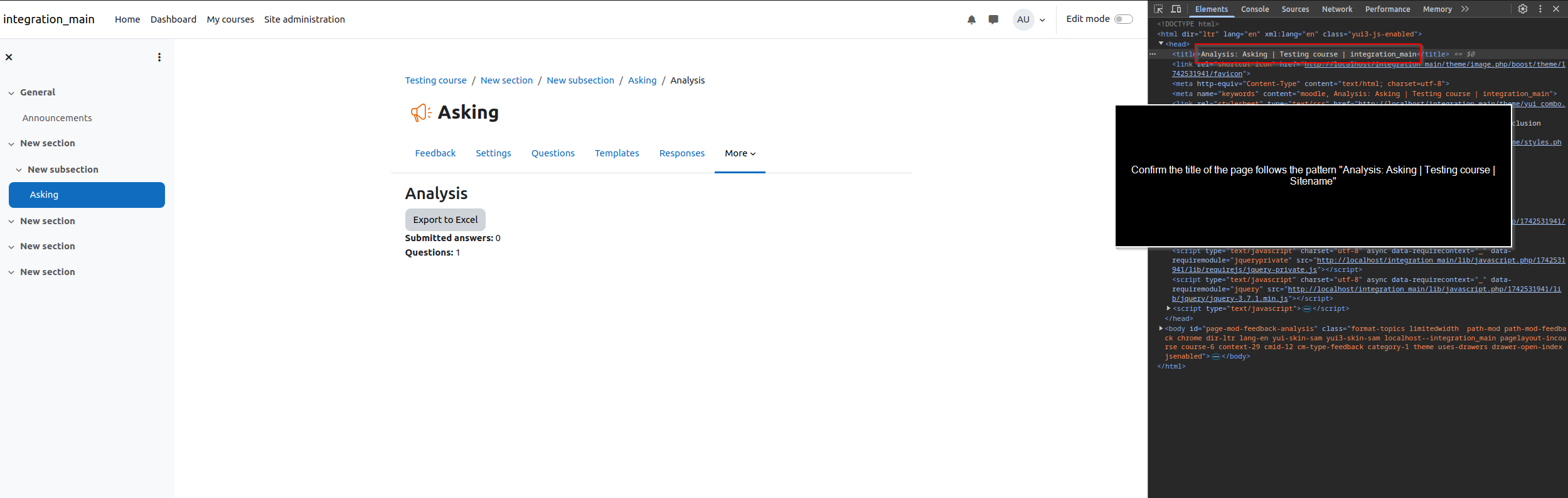Click the integration_main site name
This screenshot has height=498, width=1568.
pyautogui.click(x=49, y=19)
